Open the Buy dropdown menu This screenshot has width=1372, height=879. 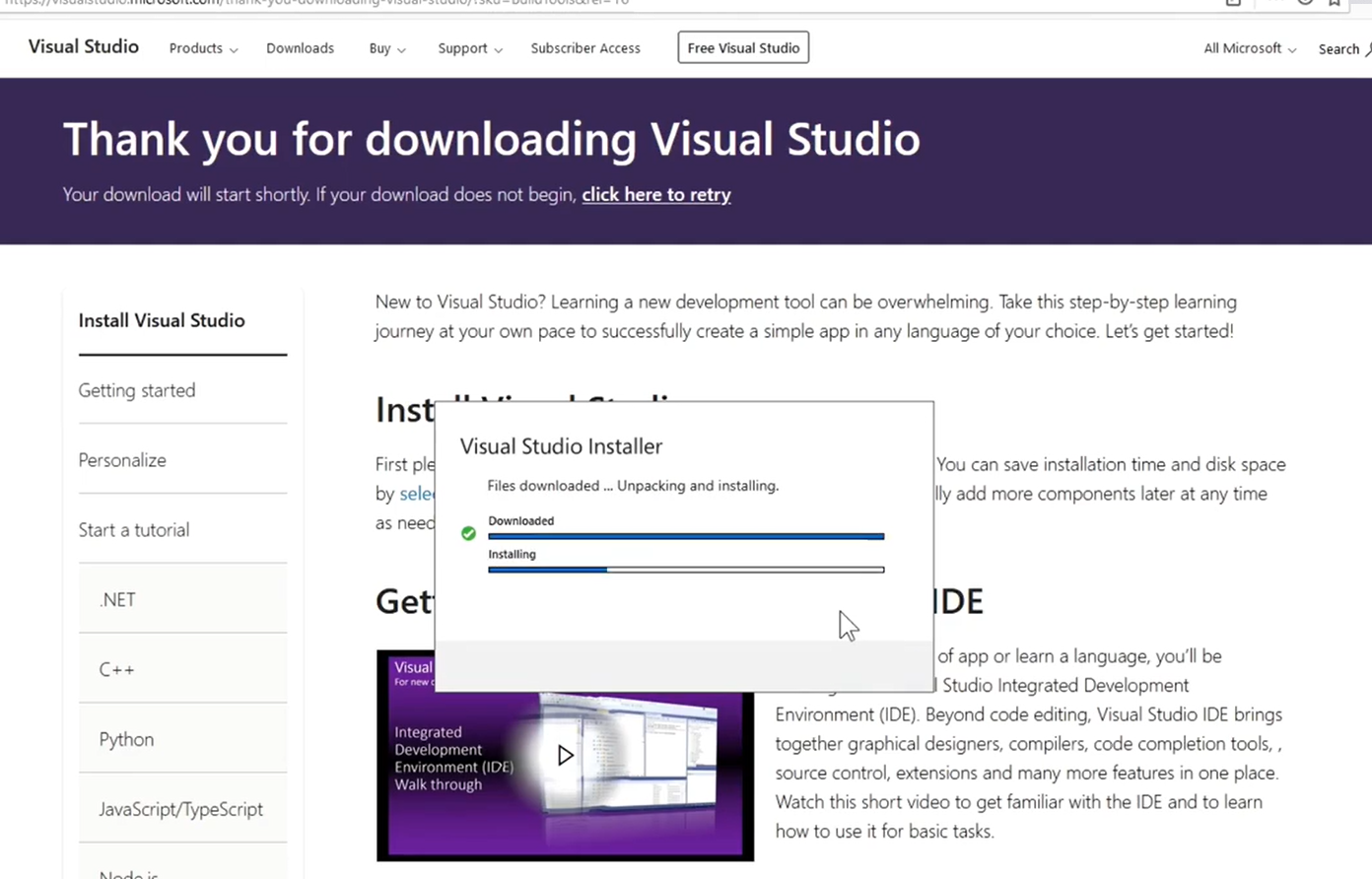tap(386, 48)
